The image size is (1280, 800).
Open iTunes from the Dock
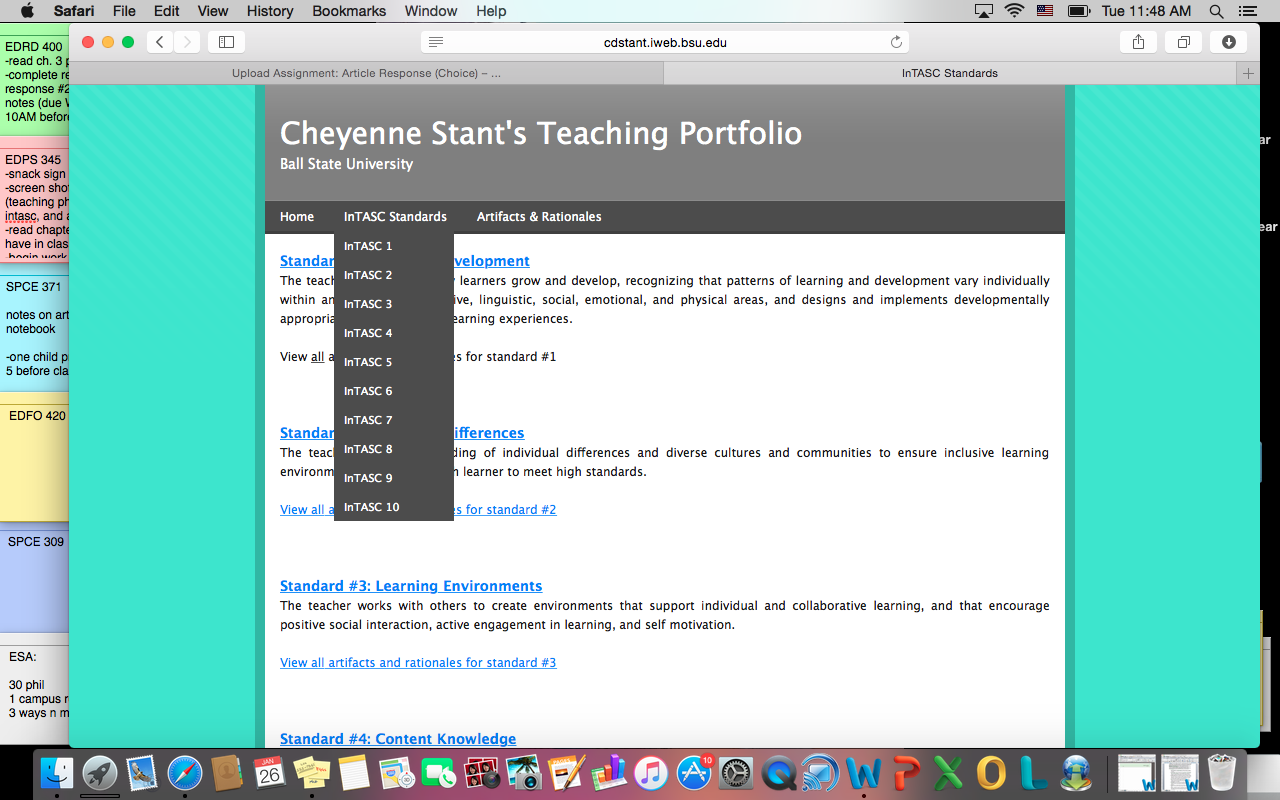(x=650, y=773)
